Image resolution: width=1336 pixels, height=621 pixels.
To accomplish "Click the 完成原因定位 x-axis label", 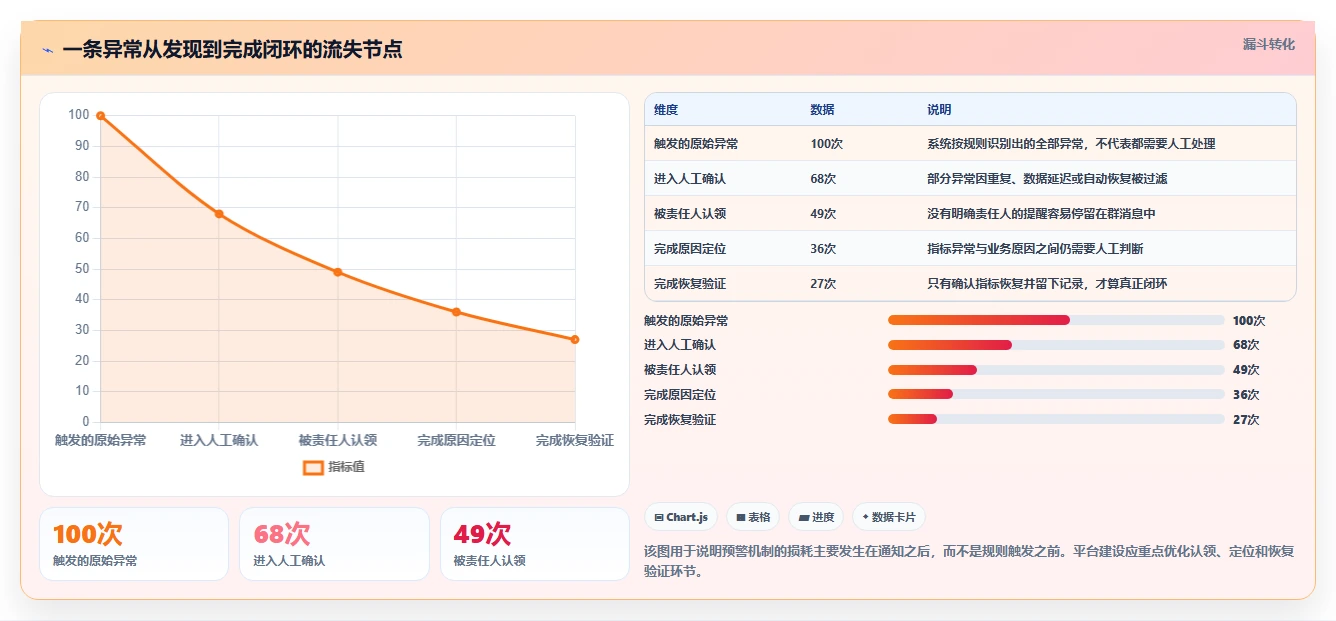I will coord(456,441).
